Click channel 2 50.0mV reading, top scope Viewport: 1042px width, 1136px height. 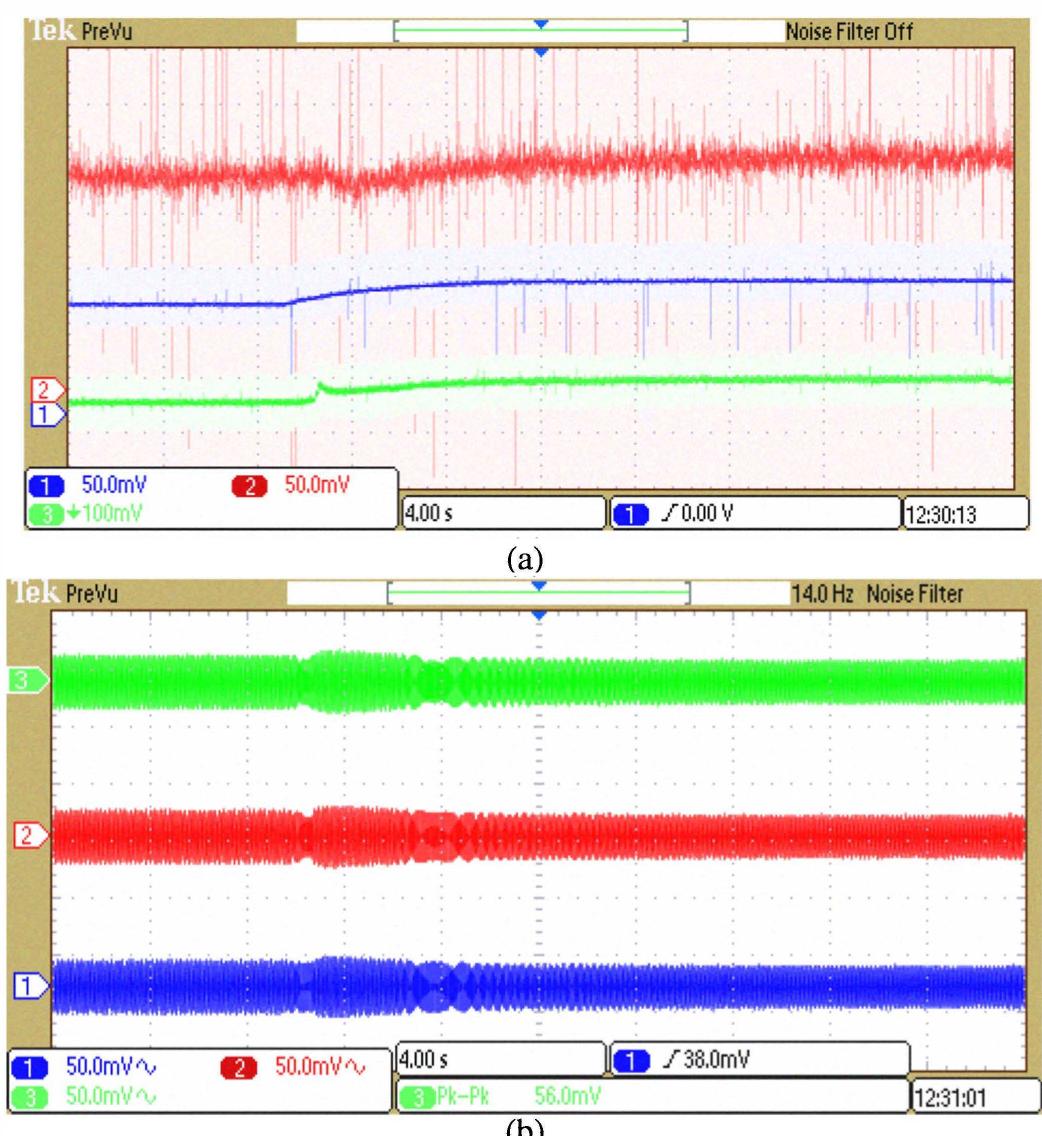(x=317, y=485)
